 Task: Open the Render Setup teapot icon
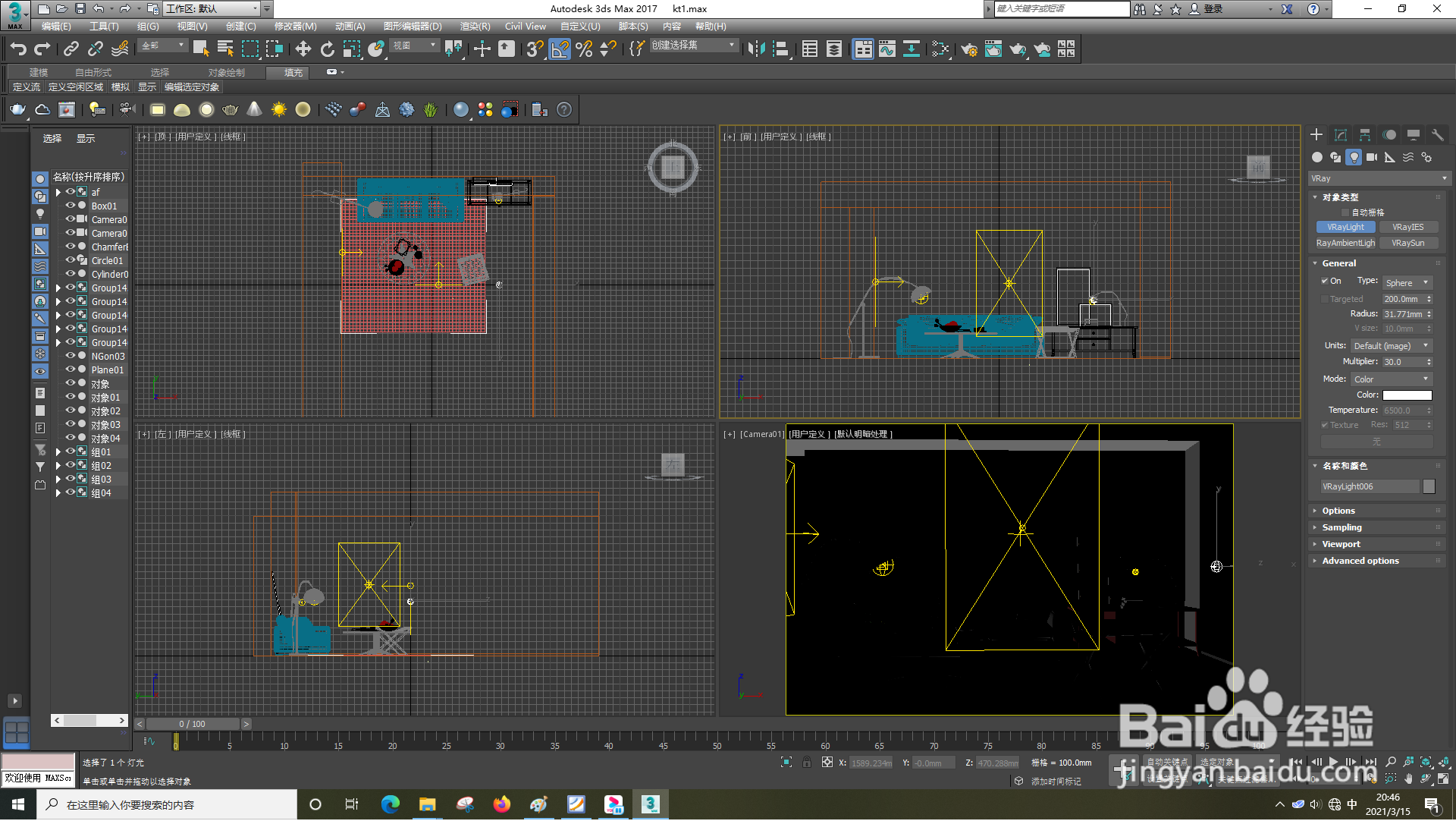969,49
